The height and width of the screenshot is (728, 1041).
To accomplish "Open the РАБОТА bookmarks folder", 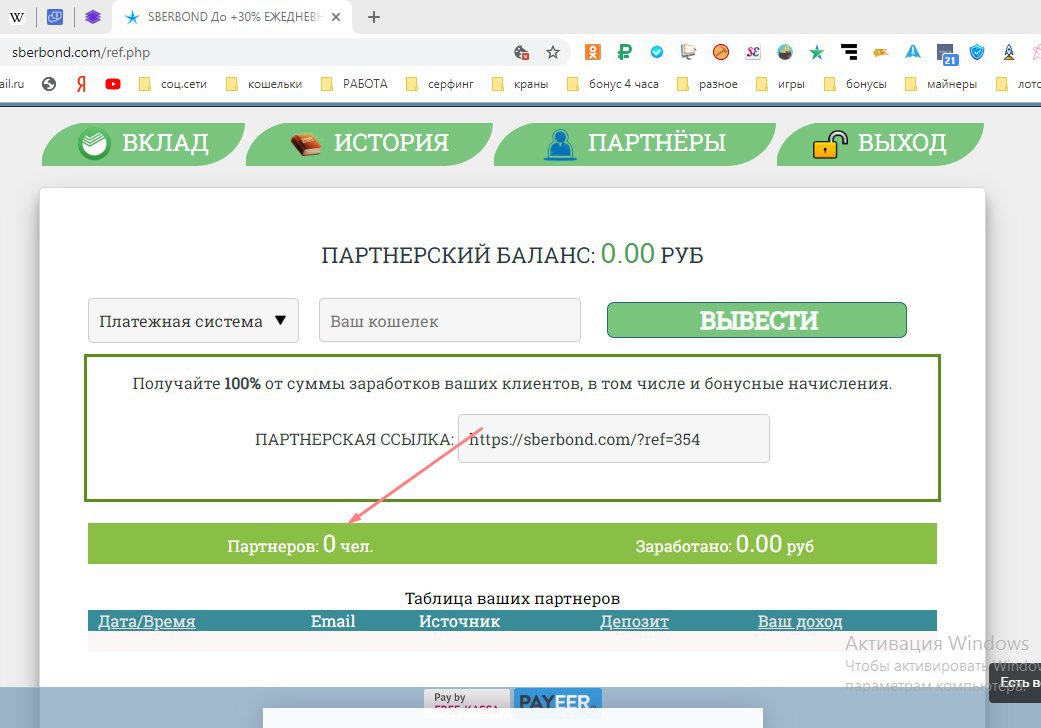I will point(355,84).
